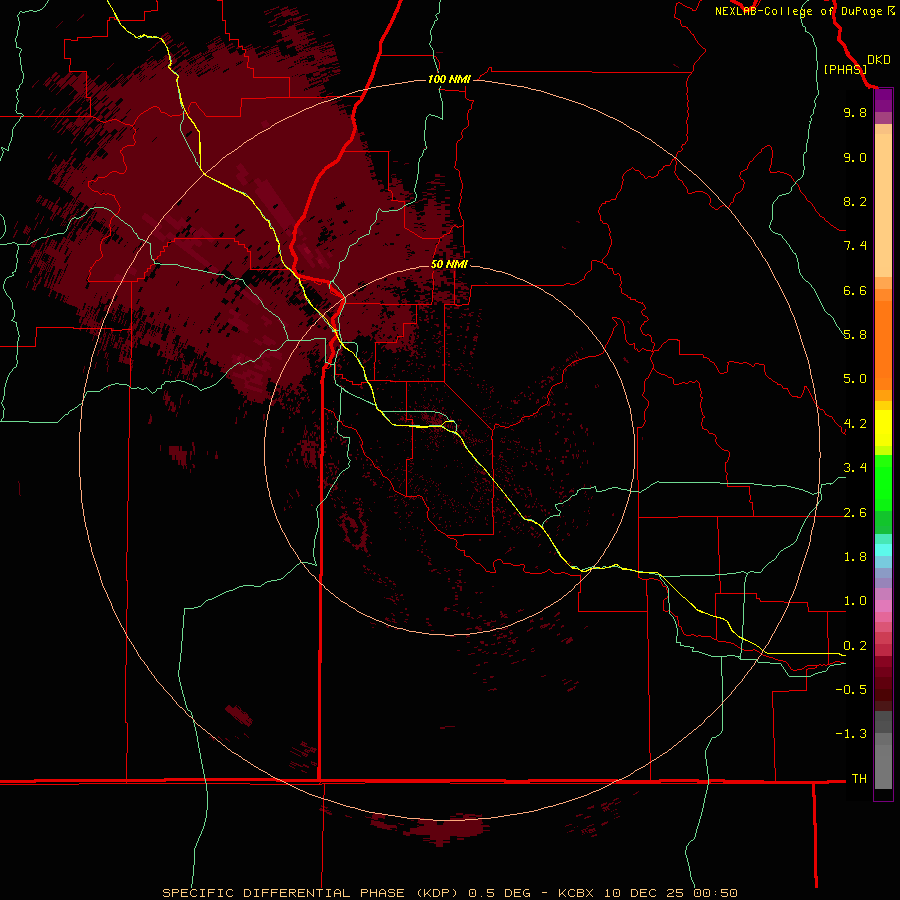Click the 0.2 scale value
Viewport: 900px width, 900px height.
coord(855,646)
